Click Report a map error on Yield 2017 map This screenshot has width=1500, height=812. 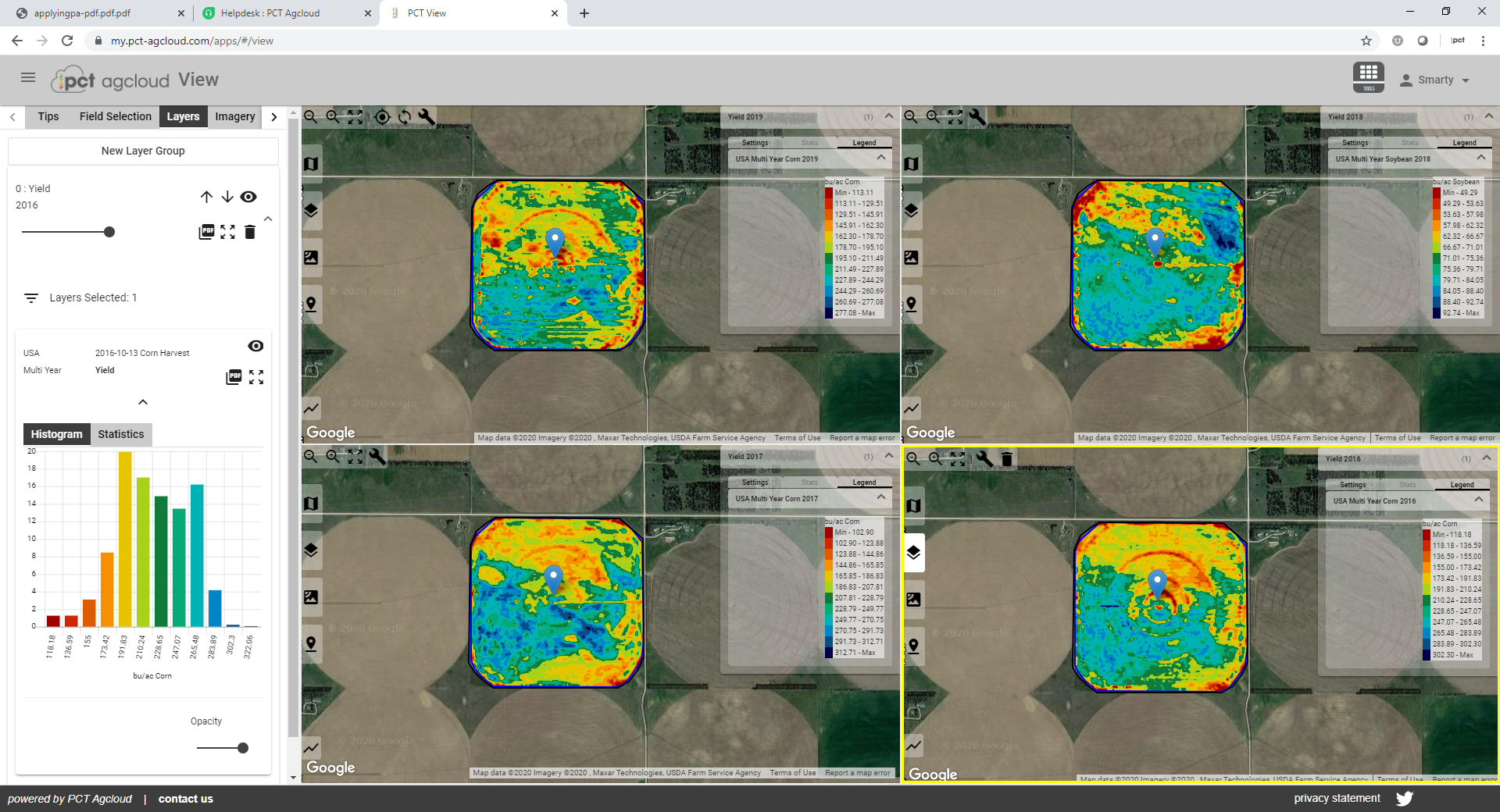click(858, 773)
